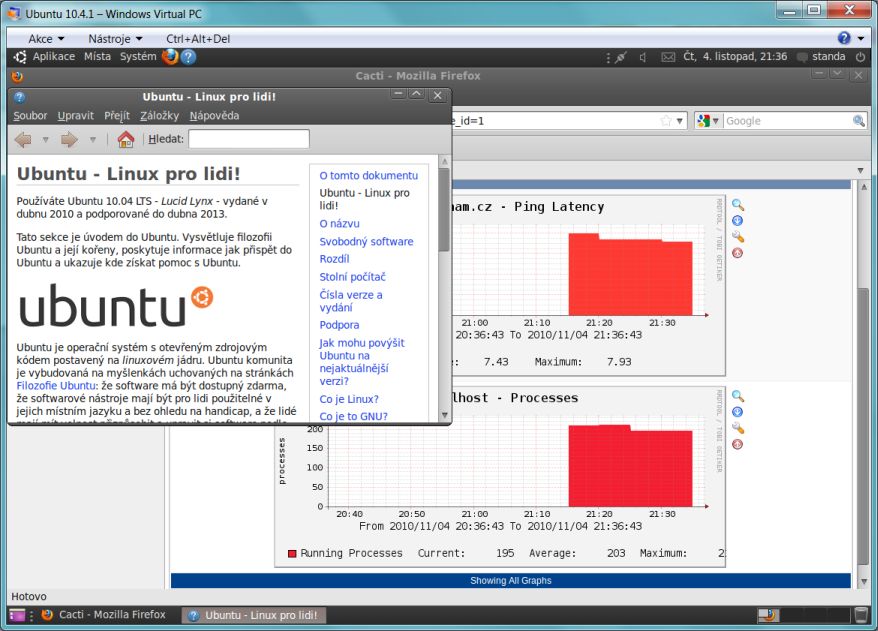This screenshot has height=631, width=878.
Task: Click the Hledat search field
Action: pyautogui.click(x=249, y=139)
